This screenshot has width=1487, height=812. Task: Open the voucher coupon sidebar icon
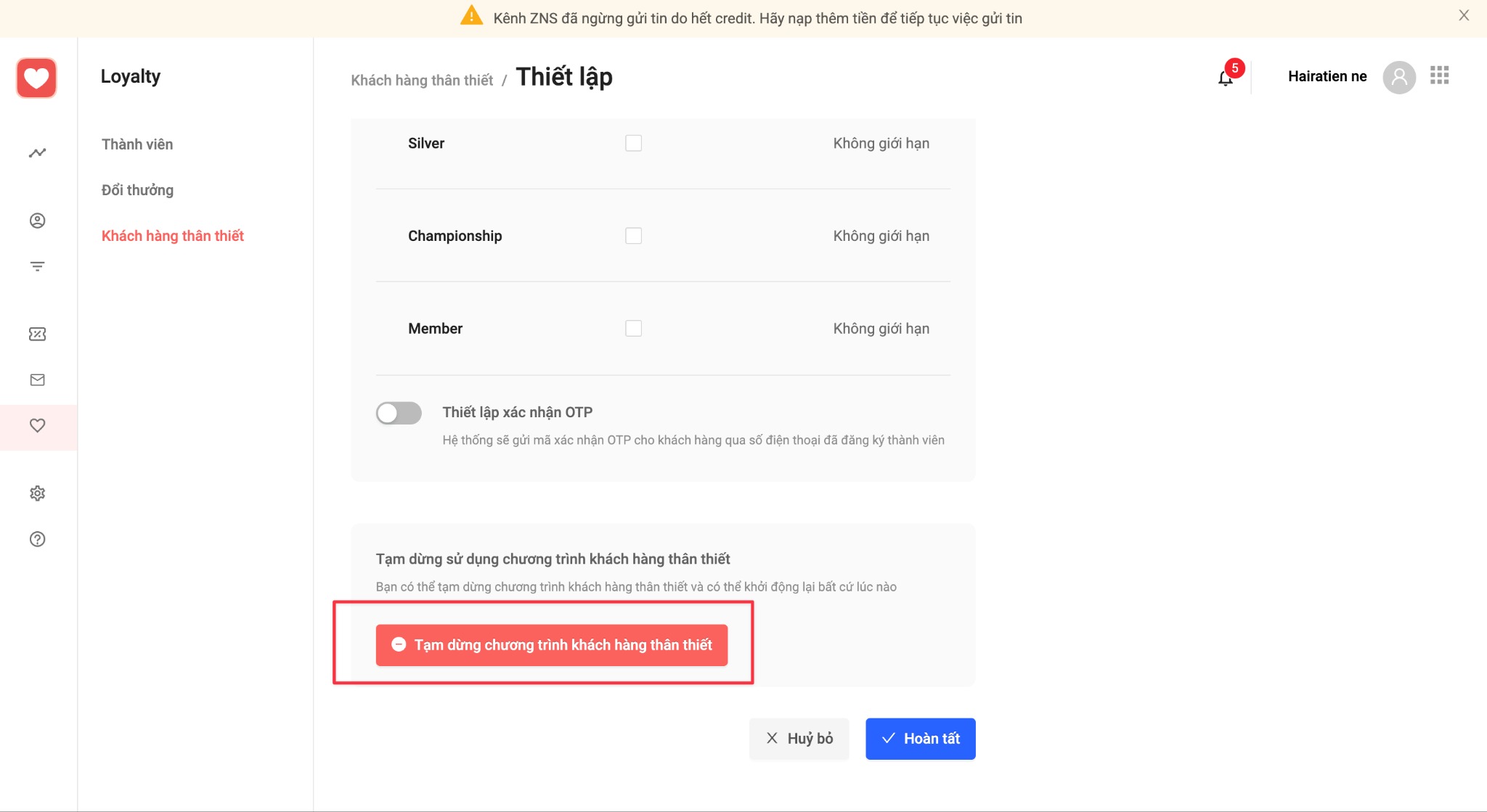(x=38, y=334)
